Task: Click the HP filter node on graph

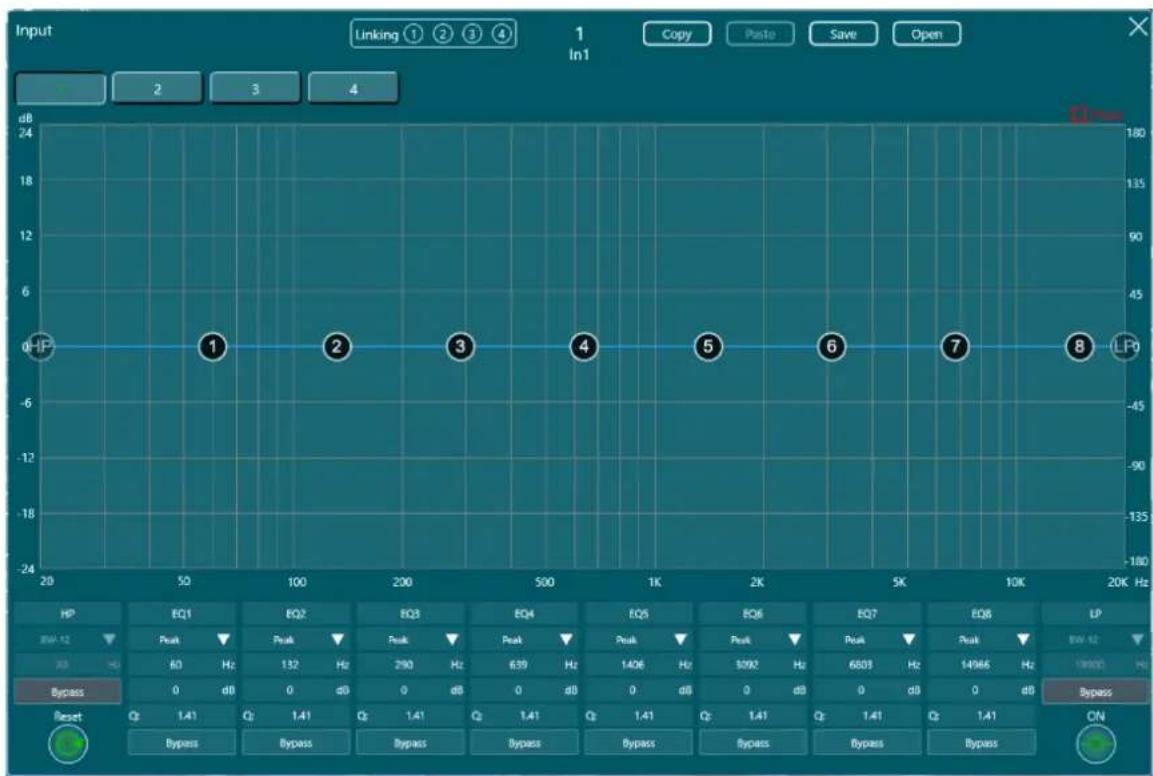Action: pyautogui.click(x=41, y=346)
